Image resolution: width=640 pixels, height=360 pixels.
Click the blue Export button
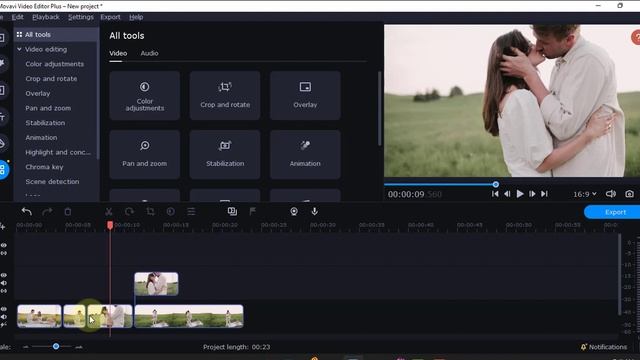pos(612,212)
